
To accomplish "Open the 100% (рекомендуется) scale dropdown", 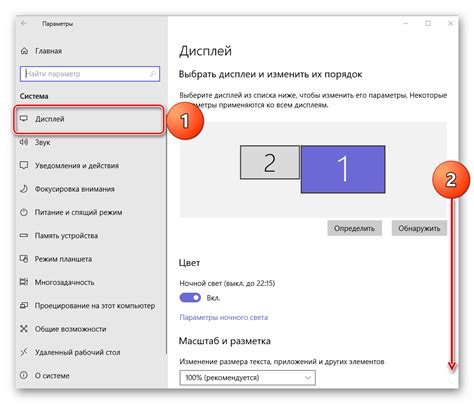I will pyautogui.click(x=247, y=378).
